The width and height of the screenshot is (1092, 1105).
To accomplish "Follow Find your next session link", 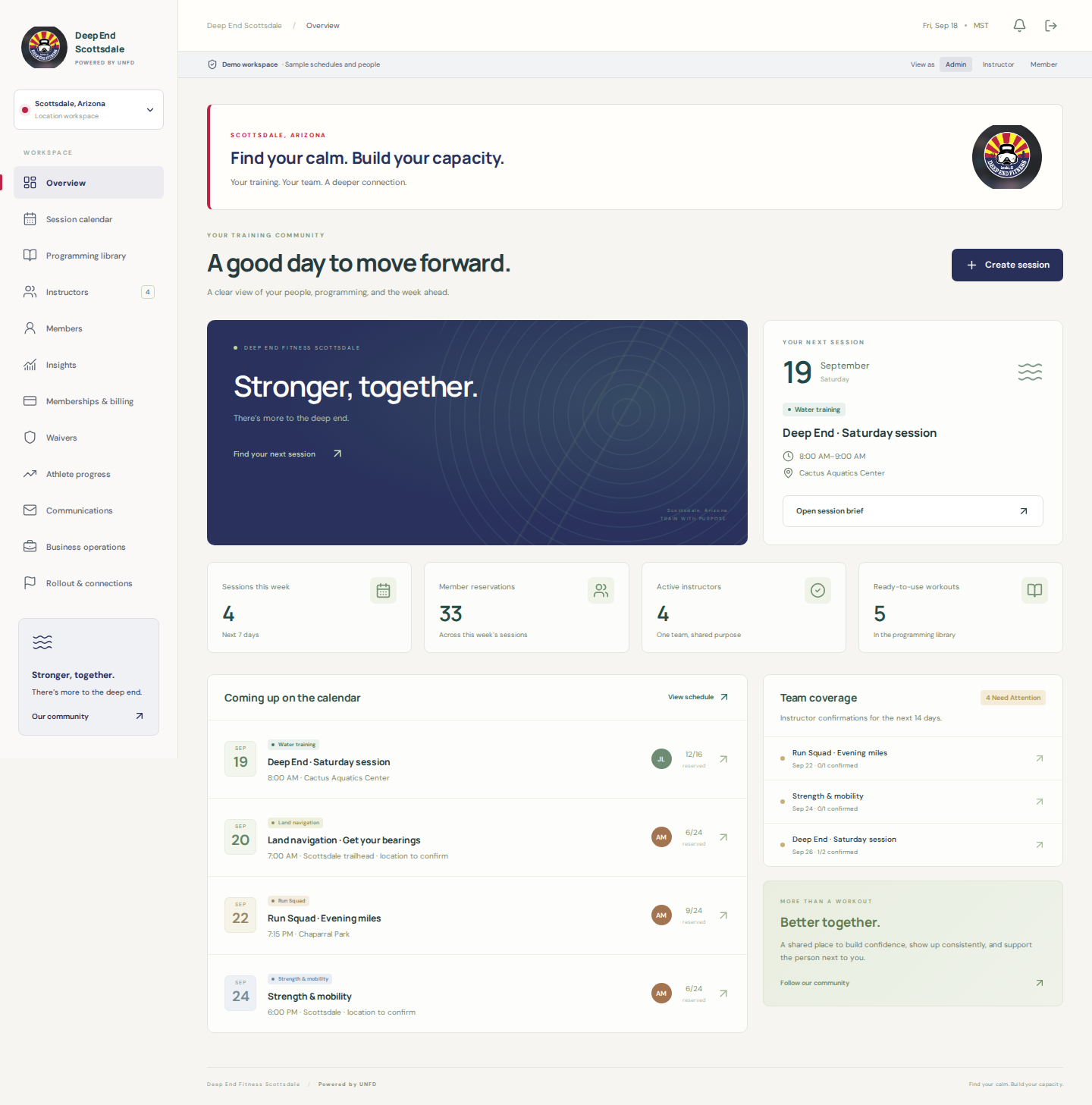I will point(287,454).
